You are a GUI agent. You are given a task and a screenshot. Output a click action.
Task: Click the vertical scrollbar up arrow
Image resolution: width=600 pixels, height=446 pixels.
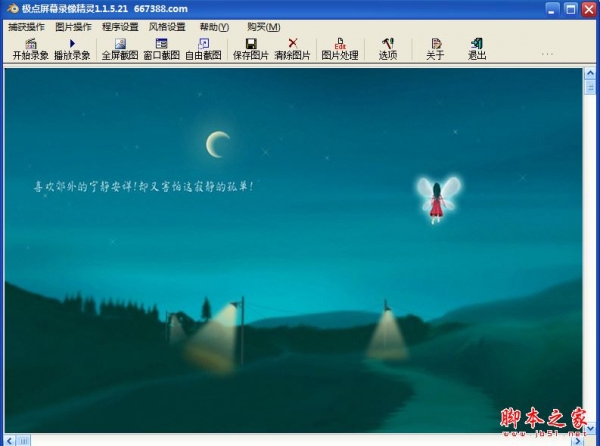click(589, 89)
